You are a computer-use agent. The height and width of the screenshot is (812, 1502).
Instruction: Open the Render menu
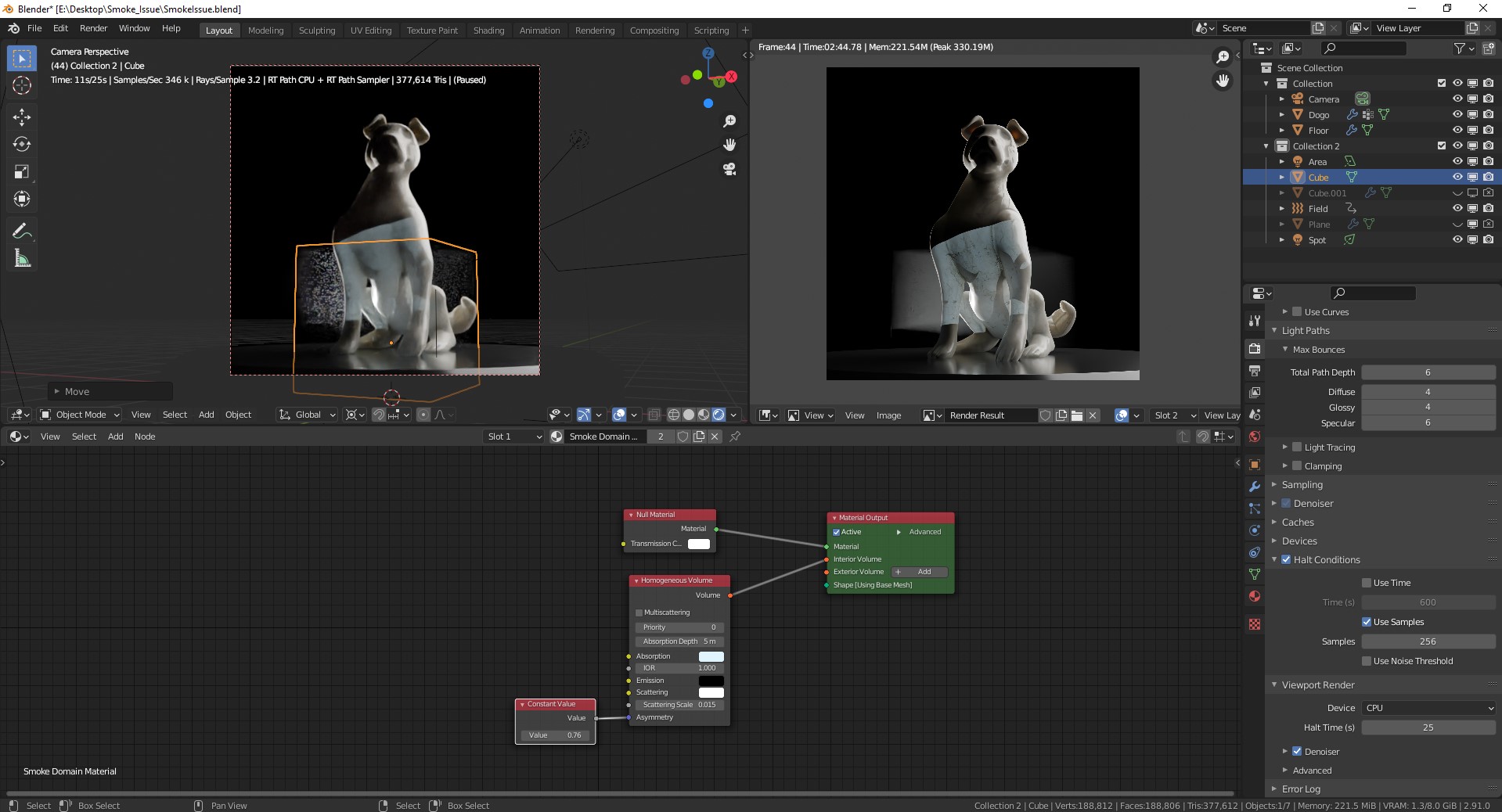(x=93, y=28)
